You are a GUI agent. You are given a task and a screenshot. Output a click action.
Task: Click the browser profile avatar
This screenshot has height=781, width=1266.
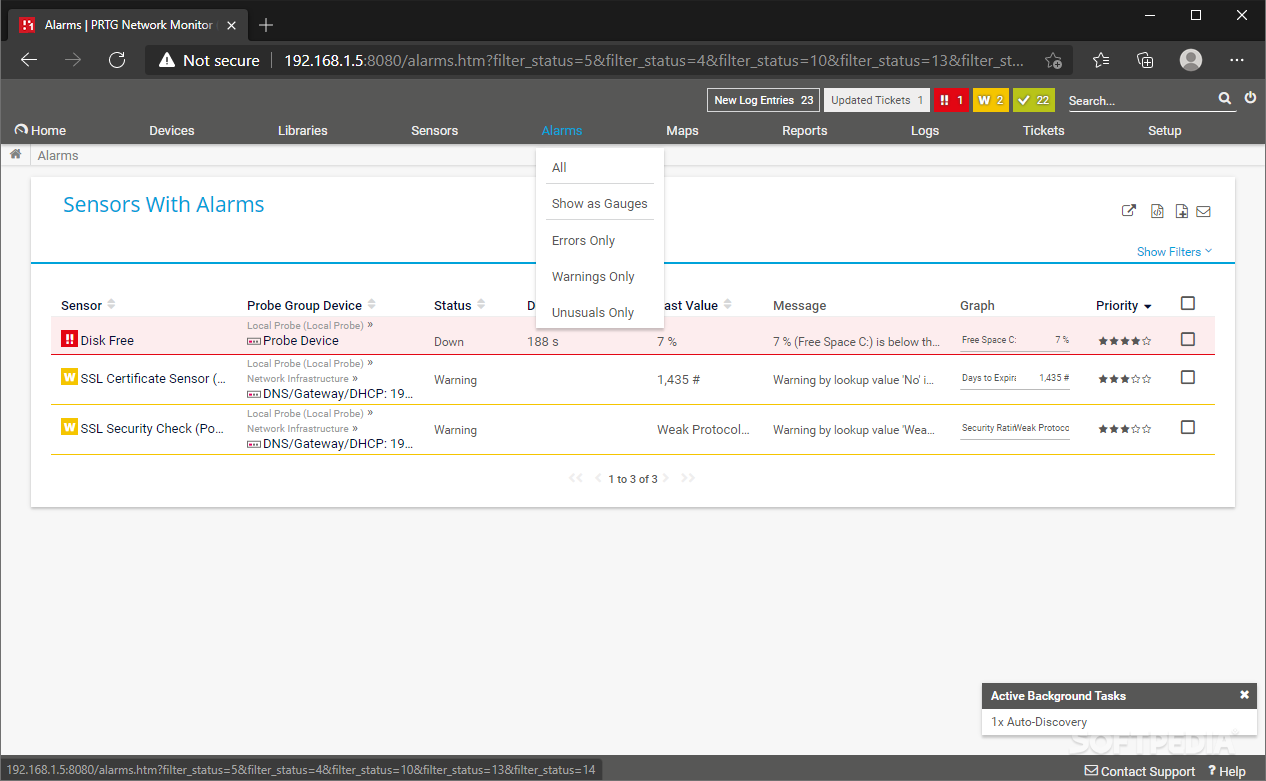1191,60
